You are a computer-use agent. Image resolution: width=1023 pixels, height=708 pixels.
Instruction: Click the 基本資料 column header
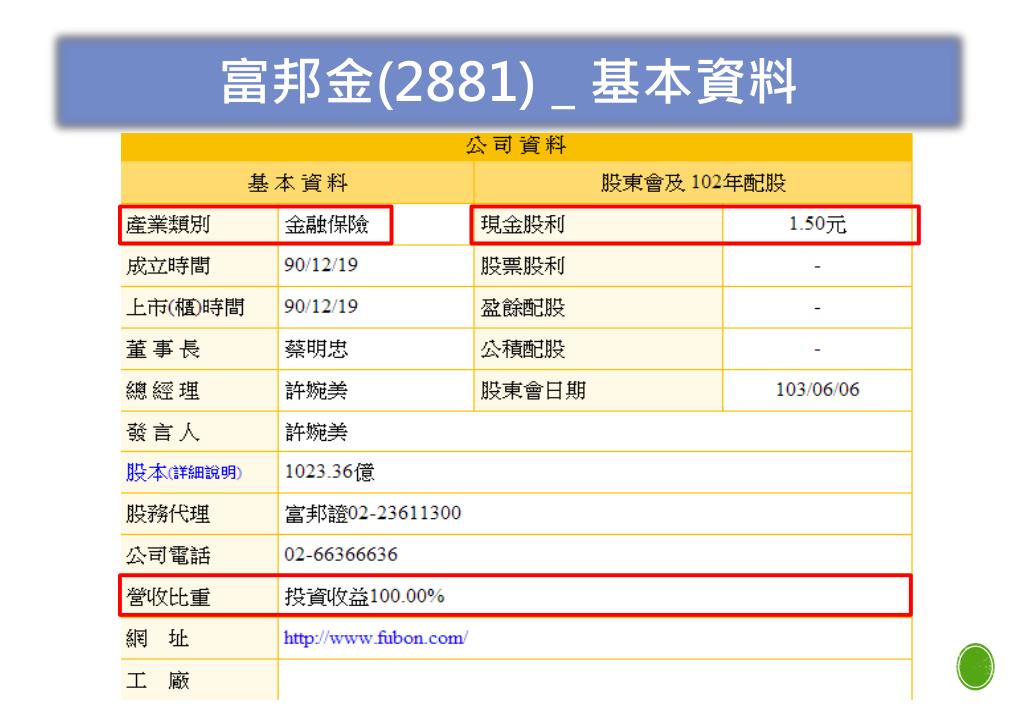[298, 183]
